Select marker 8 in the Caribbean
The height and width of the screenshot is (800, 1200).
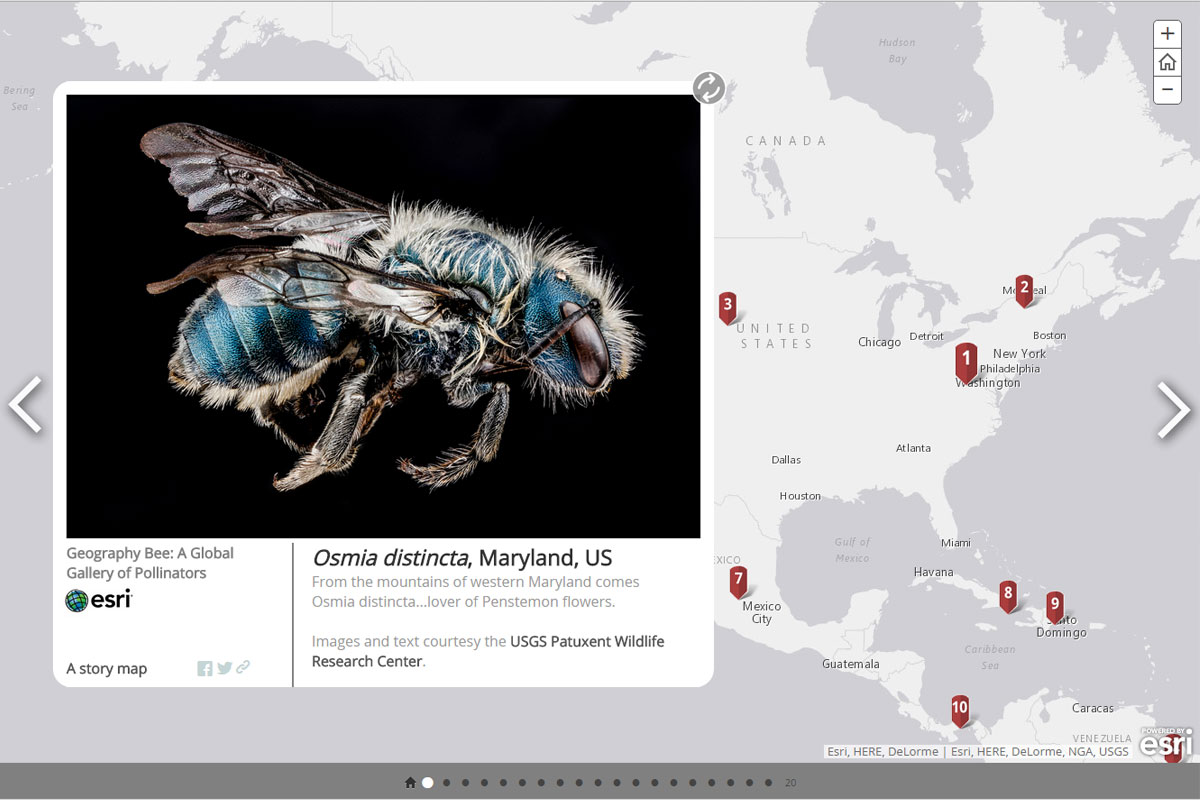tap(1008, 595)
